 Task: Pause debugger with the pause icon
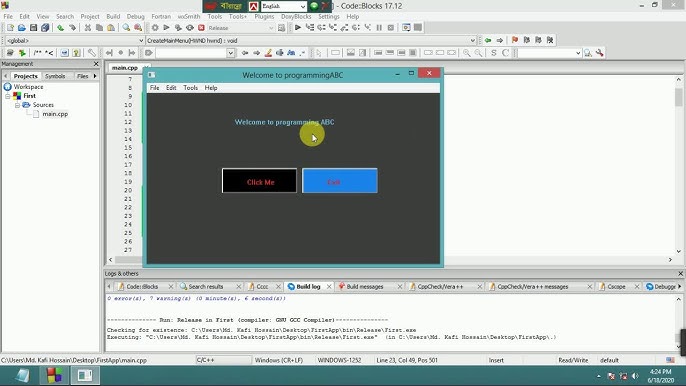click(379, 28)
